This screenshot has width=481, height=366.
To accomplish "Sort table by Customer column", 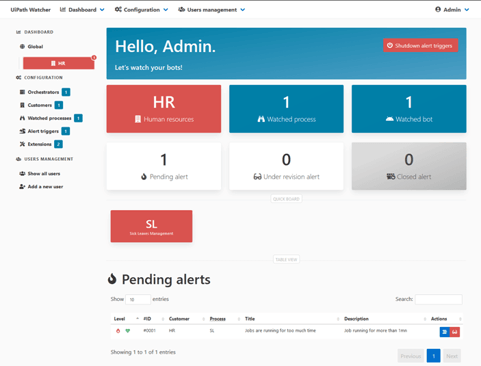I will tap(186, 319).
